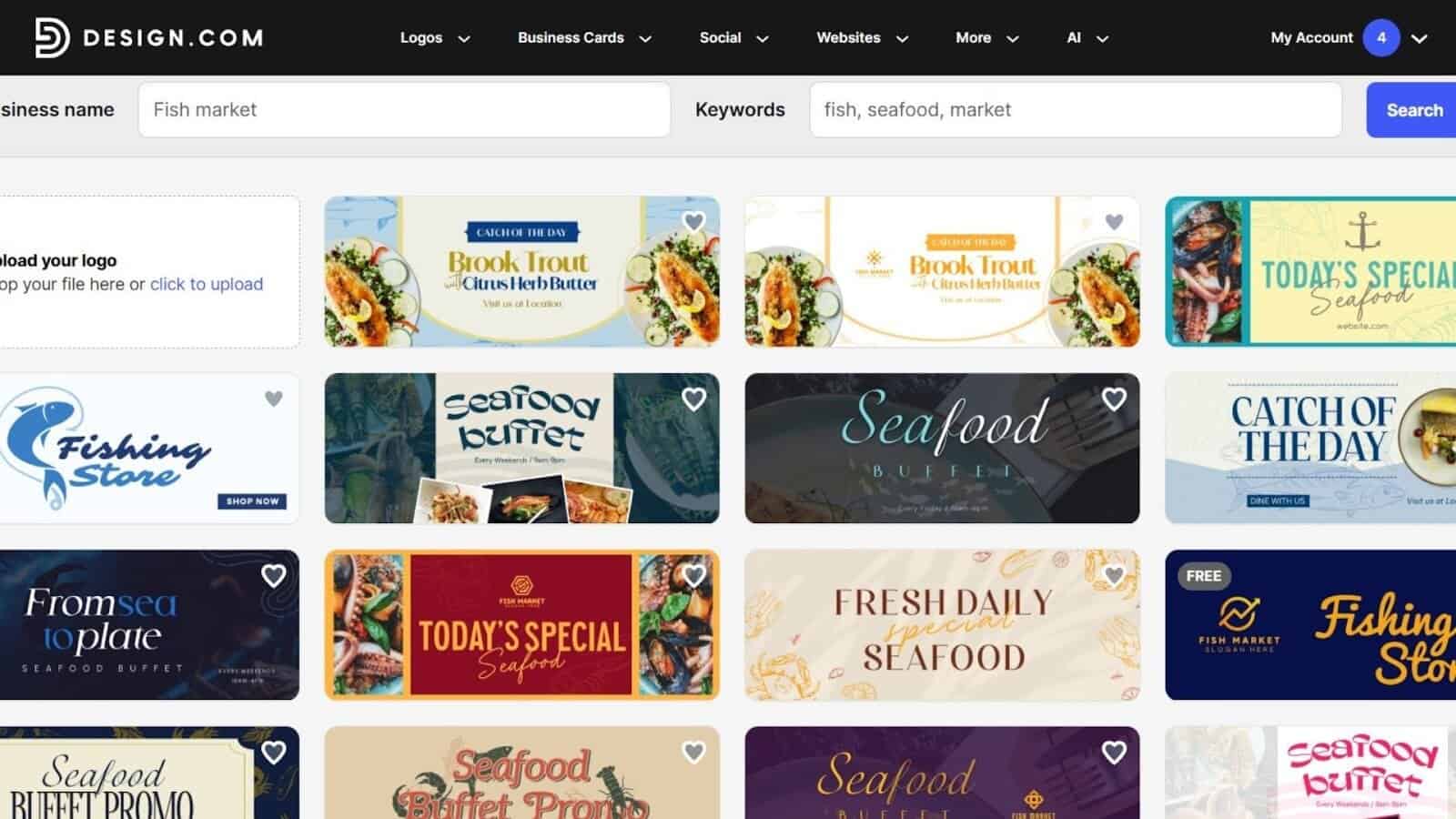The image size is (1456, 819).
Task: Open the Websites menu
Action: [862, 37]
